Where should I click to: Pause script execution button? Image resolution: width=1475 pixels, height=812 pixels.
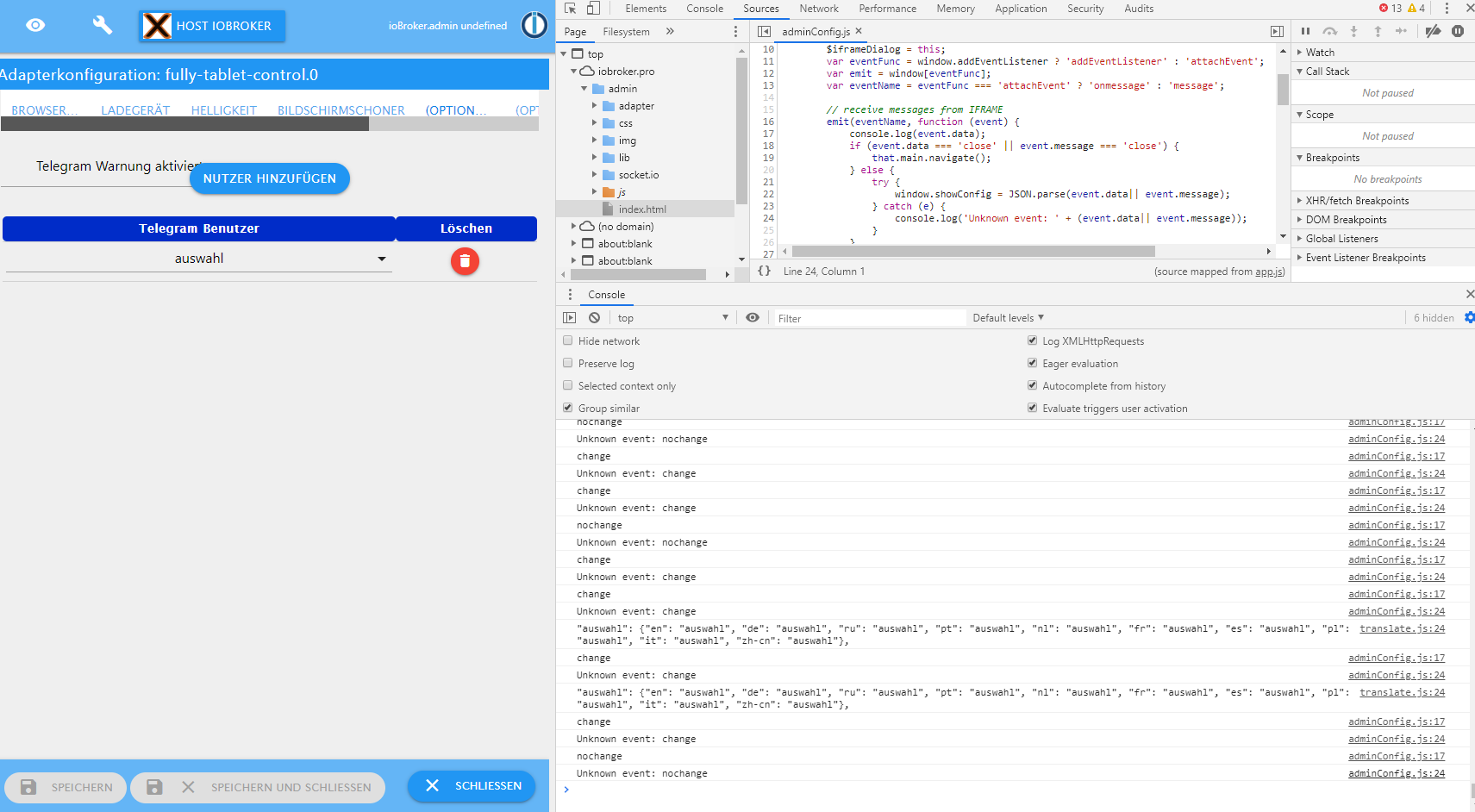(1305, 31)
